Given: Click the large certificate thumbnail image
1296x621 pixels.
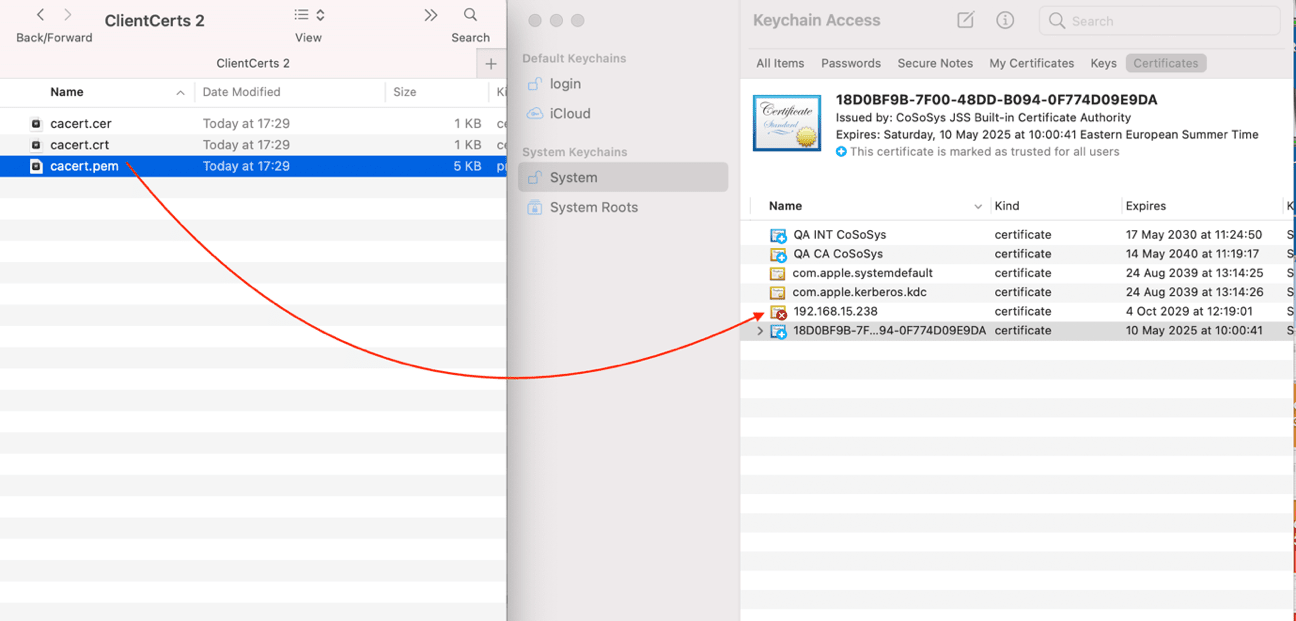Looking at the screenshot, I should pyautogui.click(x=787, y=123).
